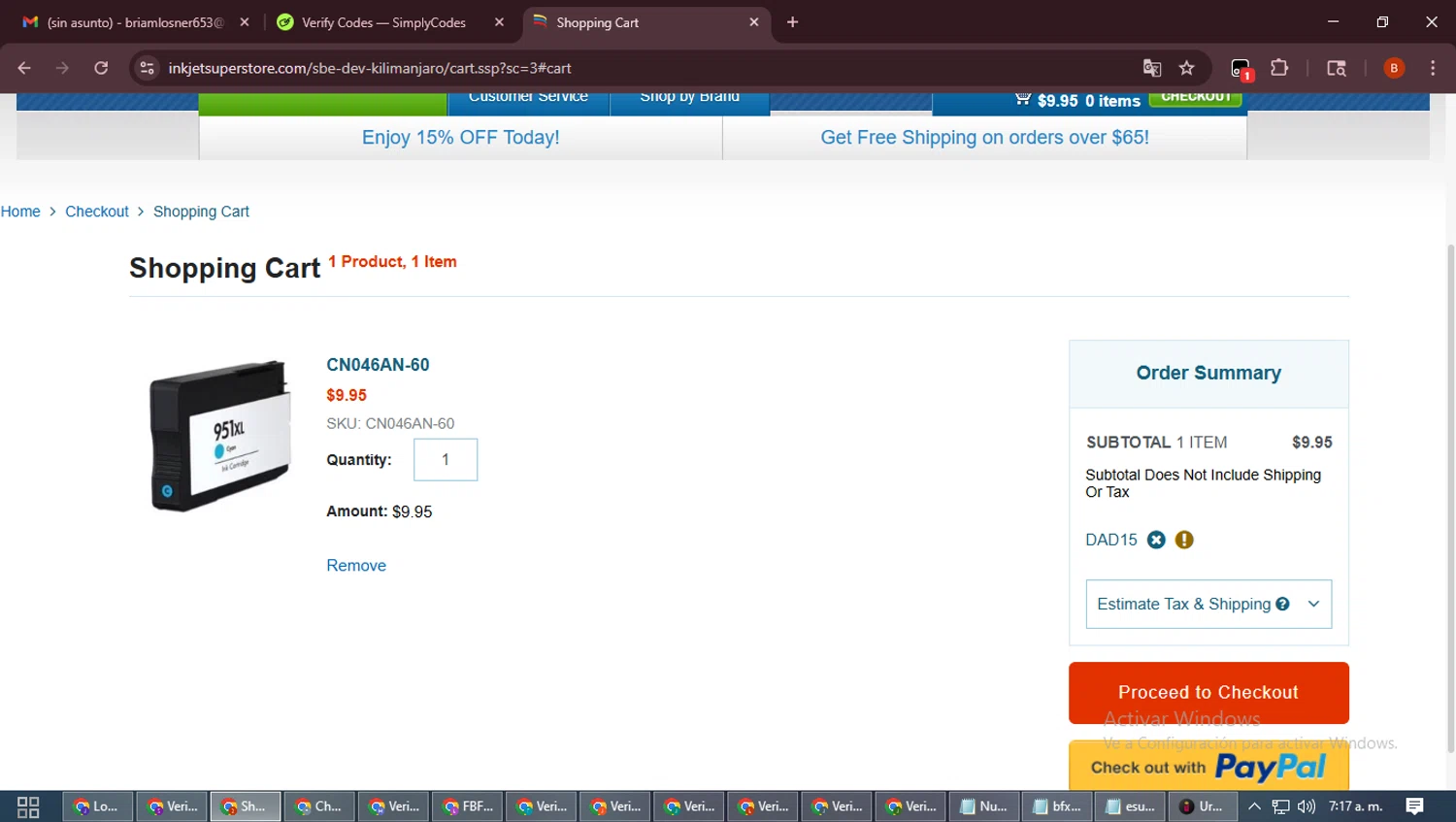Open the tab search side panel icon
The image size is (1456, 822).
(1337, 68)
